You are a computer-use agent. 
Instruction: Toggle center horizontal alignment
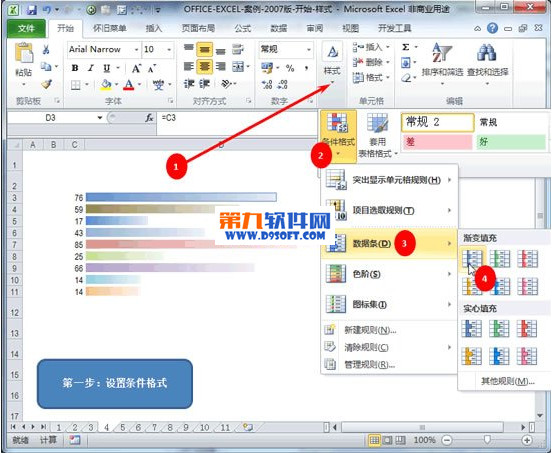pyautogui.click(x=205, y=66)
